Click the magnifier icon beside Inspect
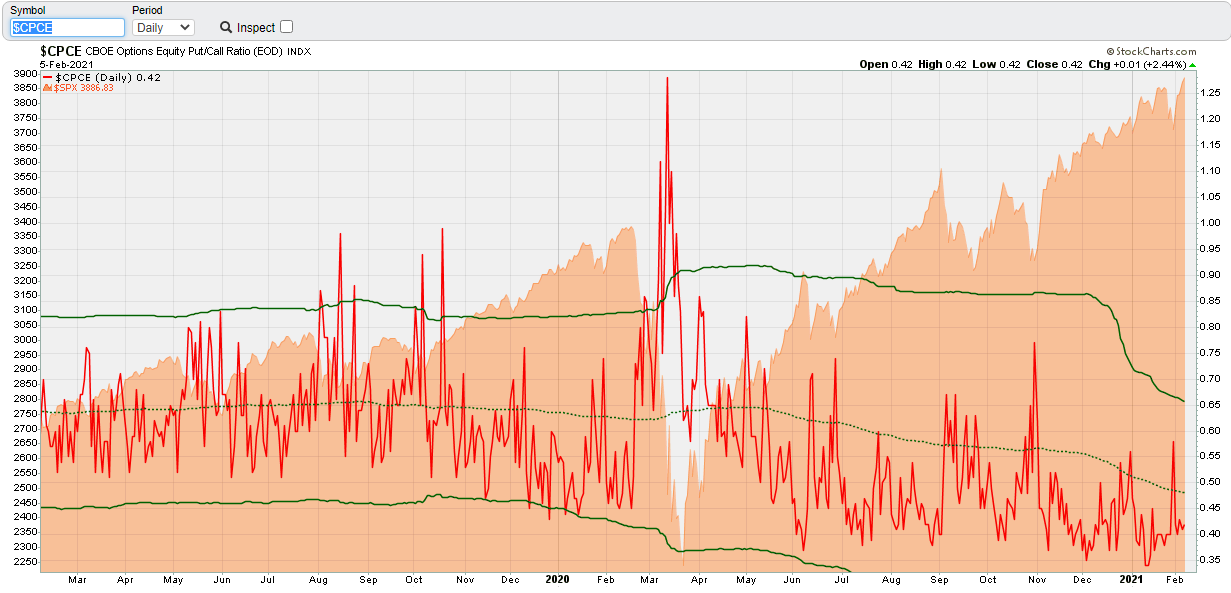1231x593 pixels. (x=226, y=27)
